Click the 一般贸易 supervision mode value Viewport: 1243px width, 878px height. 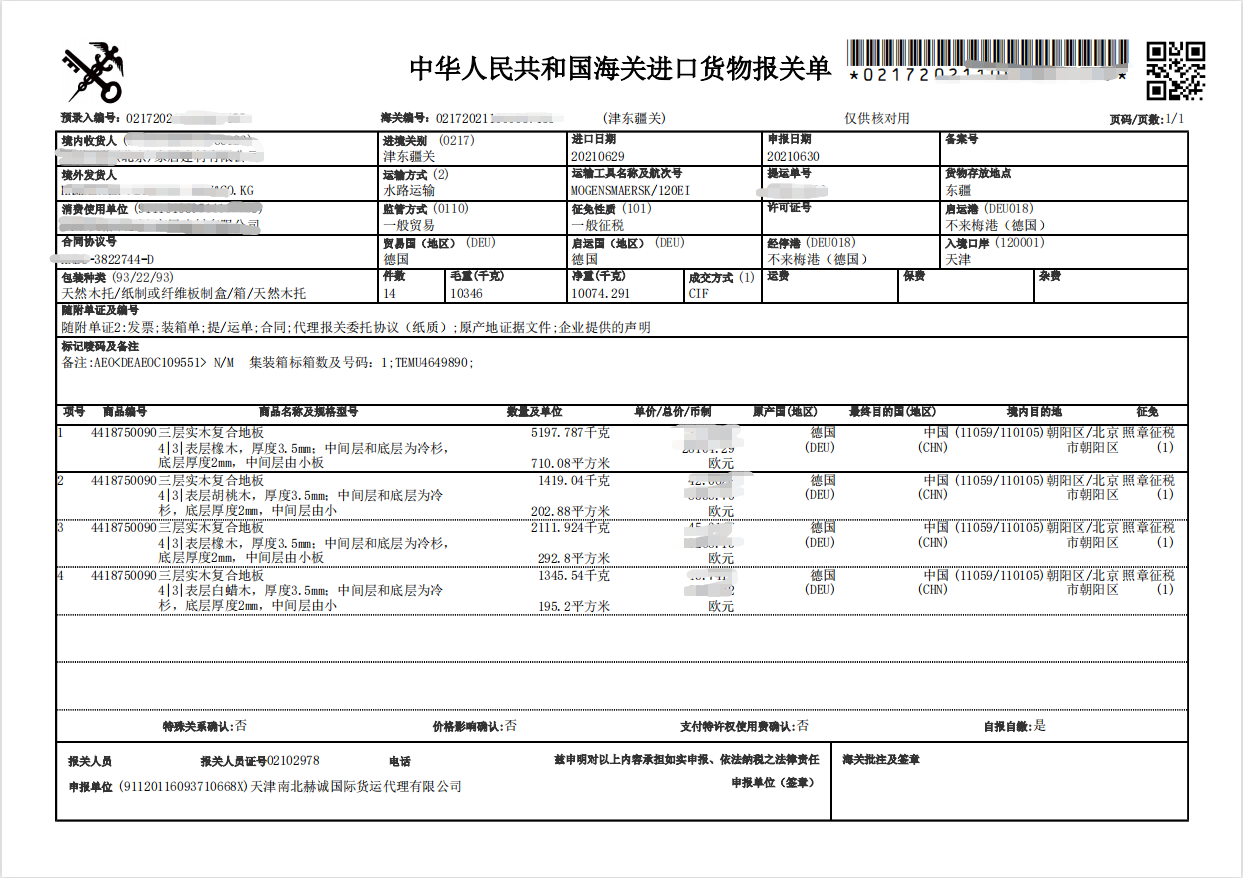[x=409, y=225]
